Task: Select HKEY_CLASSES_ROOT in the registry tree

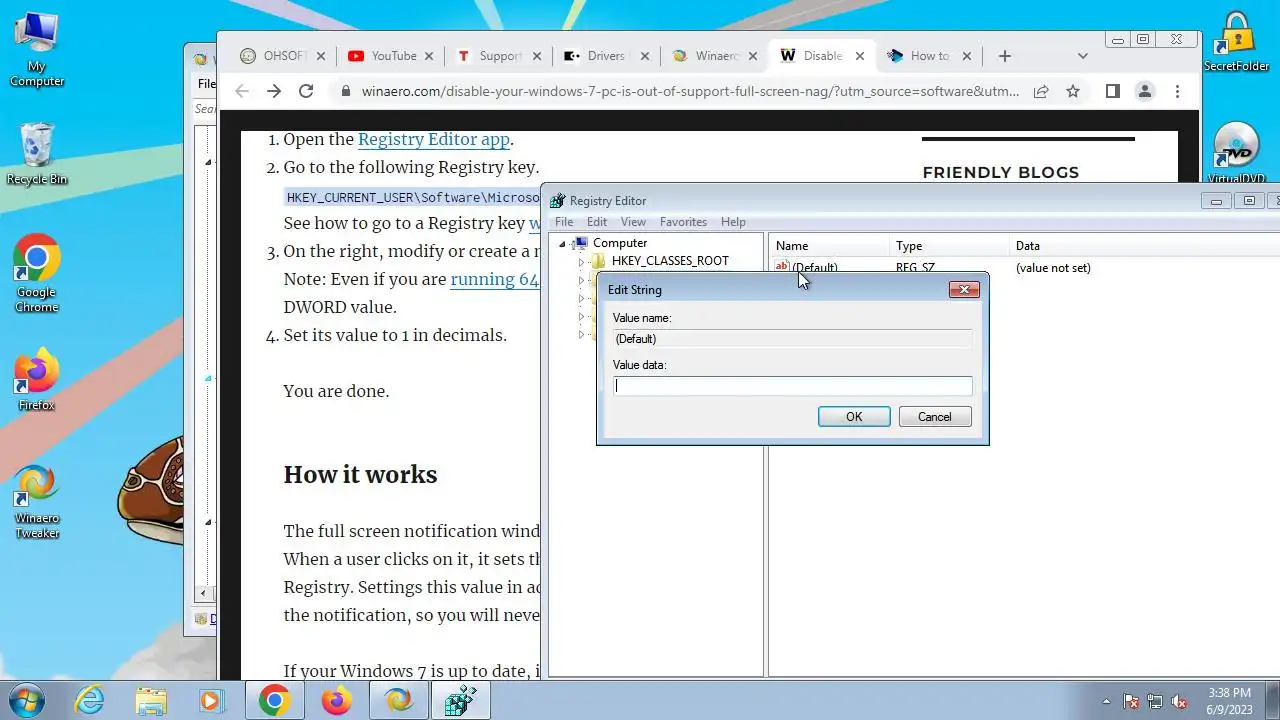Action: 670,261
